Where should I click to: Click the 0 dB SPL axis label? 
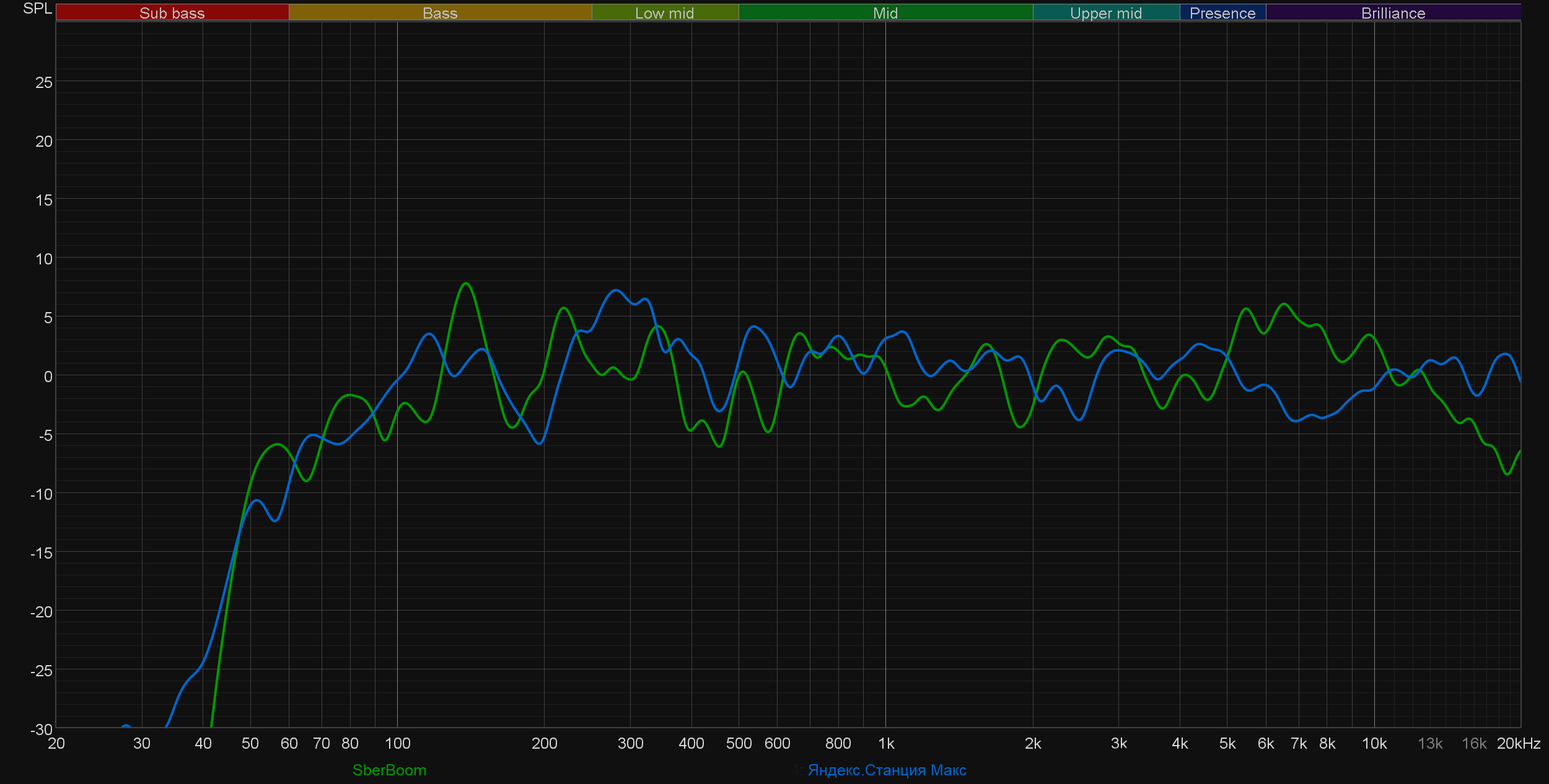[48, 377]
